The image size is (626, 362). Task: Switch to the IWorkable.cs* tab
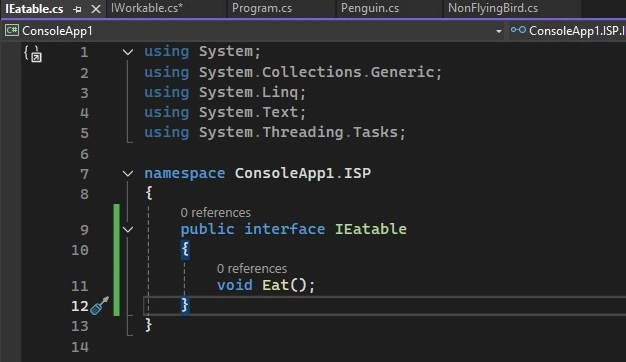[147, 8]
